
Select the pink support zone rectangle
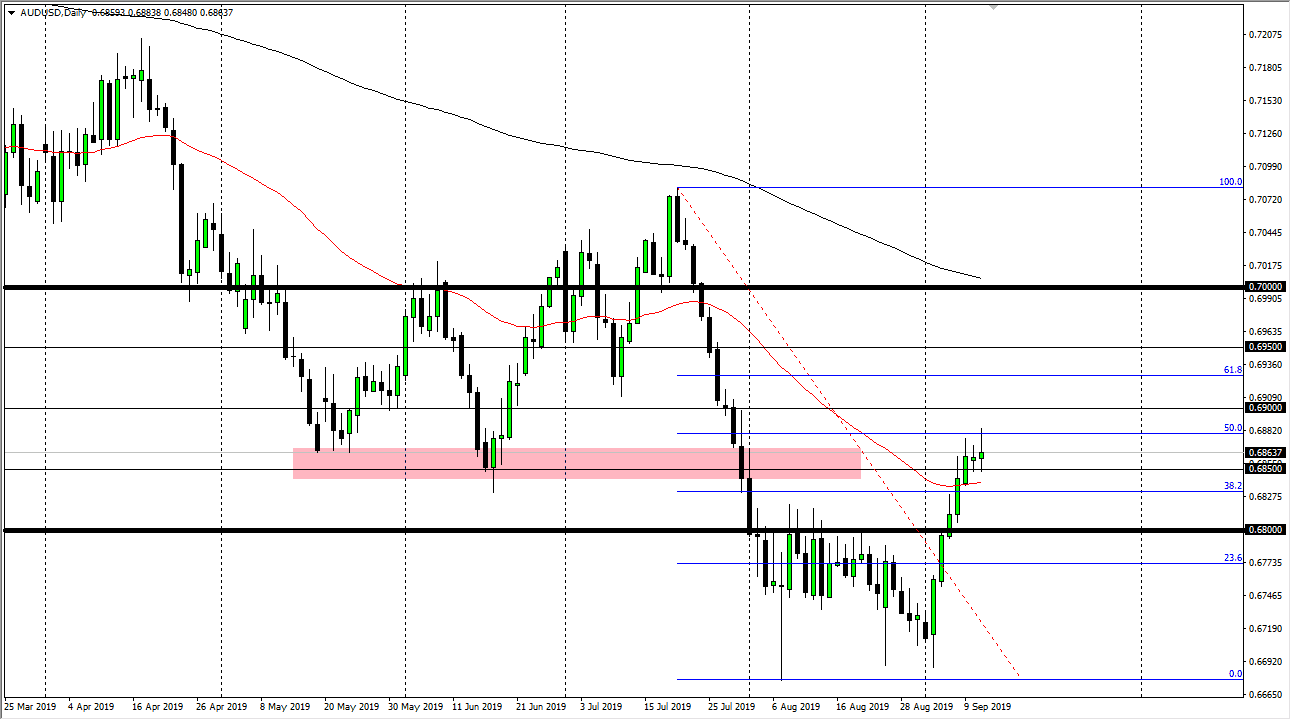pos(576,463)
